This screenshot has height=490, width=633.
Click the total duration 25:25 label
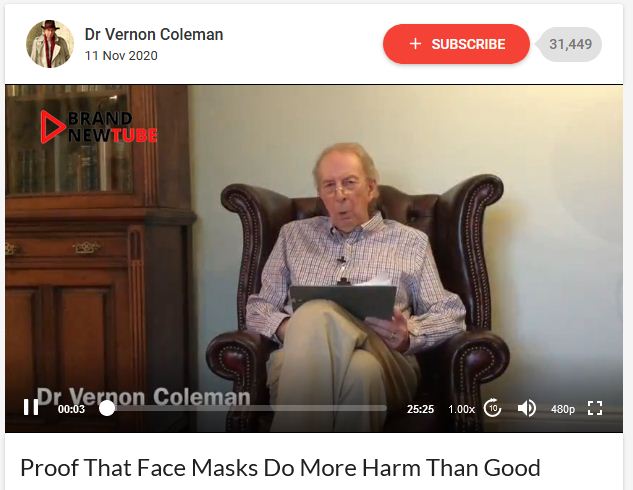click(420, 409)
